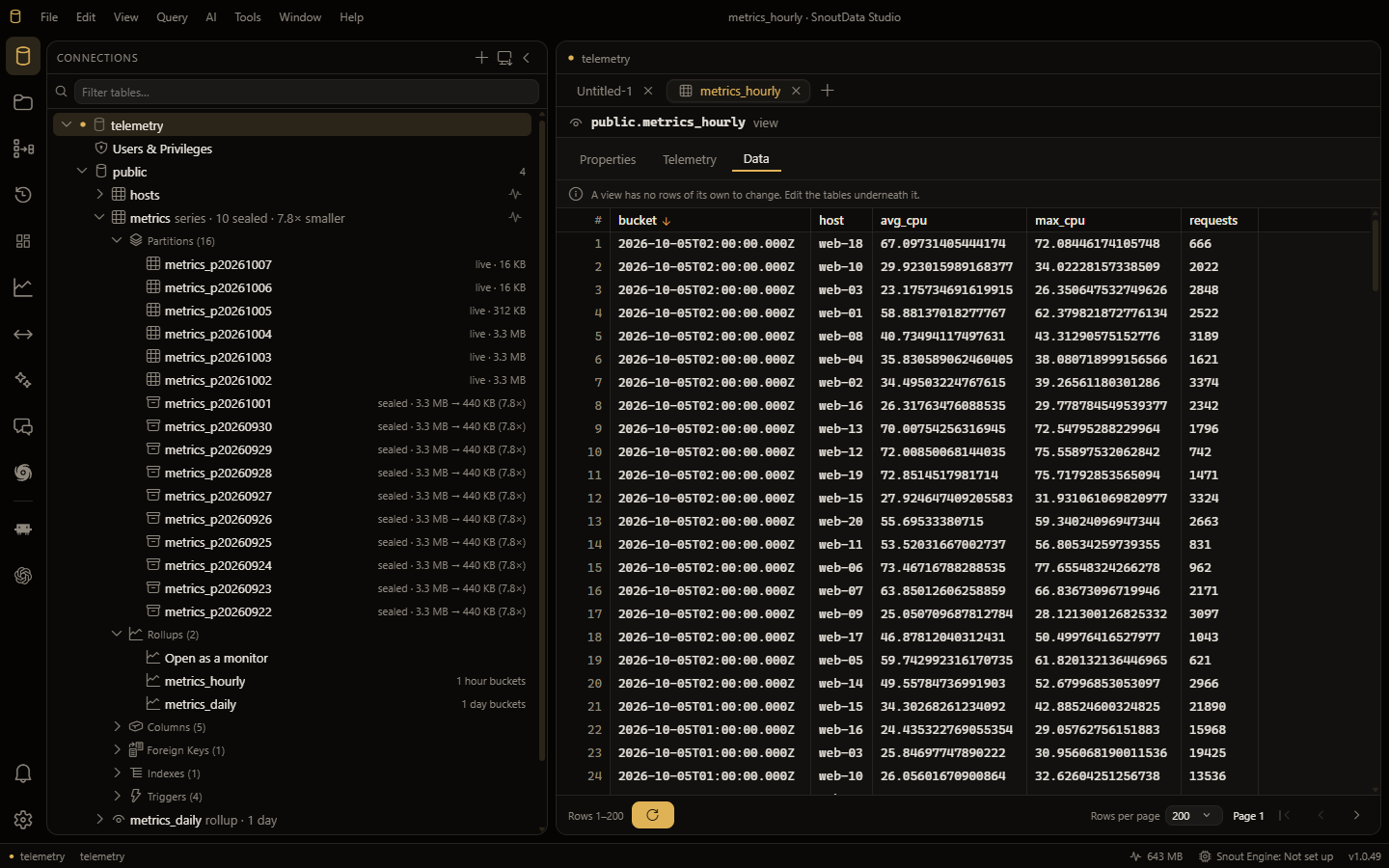Screen dimensions: 1389x868
Task: Open the notifications bell icon
Action: pyautogui.click(x=23, y=773)
